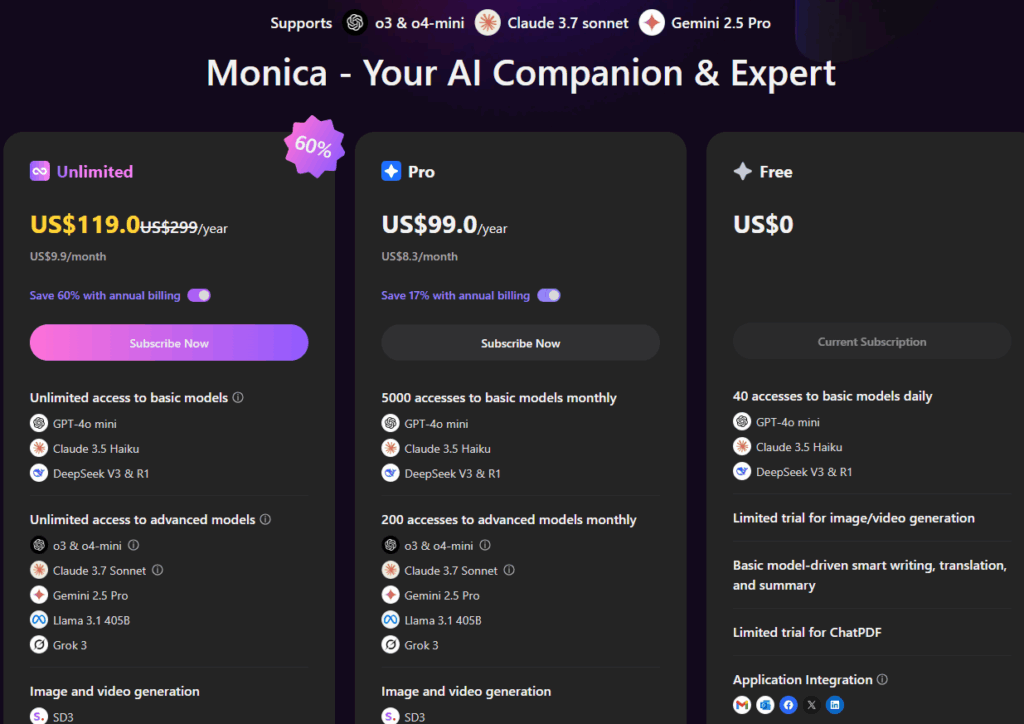Click the Gemini 2.5 Pro logo in header

point(653,23)
